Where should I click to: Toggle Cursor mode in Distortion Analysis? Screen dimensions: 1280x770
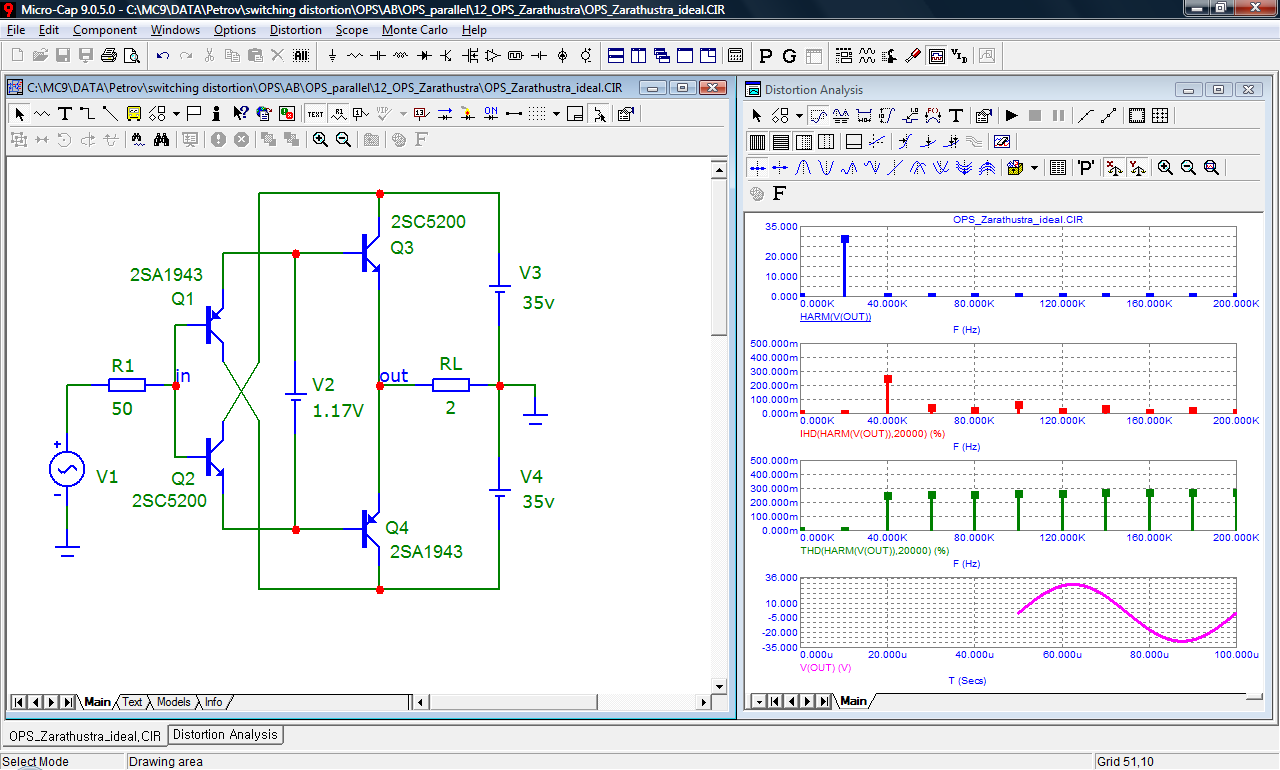click(840, 116)
